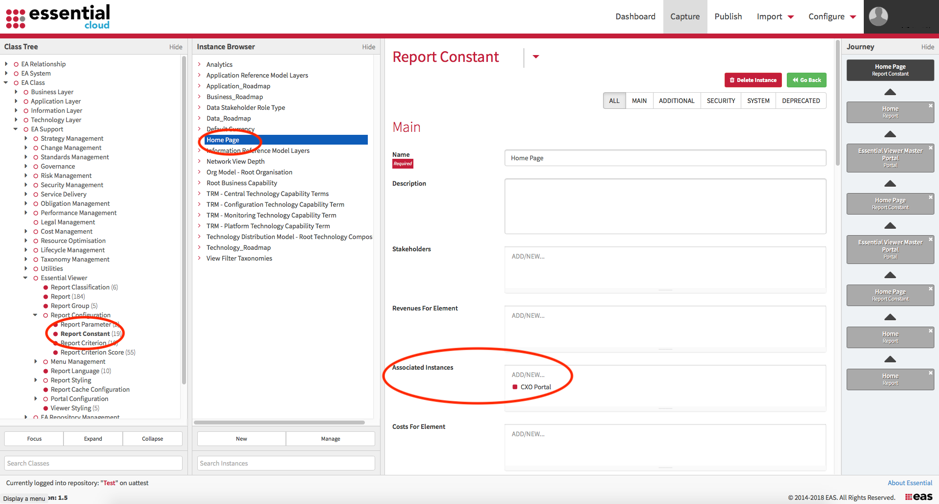Hide the Instance Browser panel
The width and height of the screenshot is (939, 504).
(368, 47)
